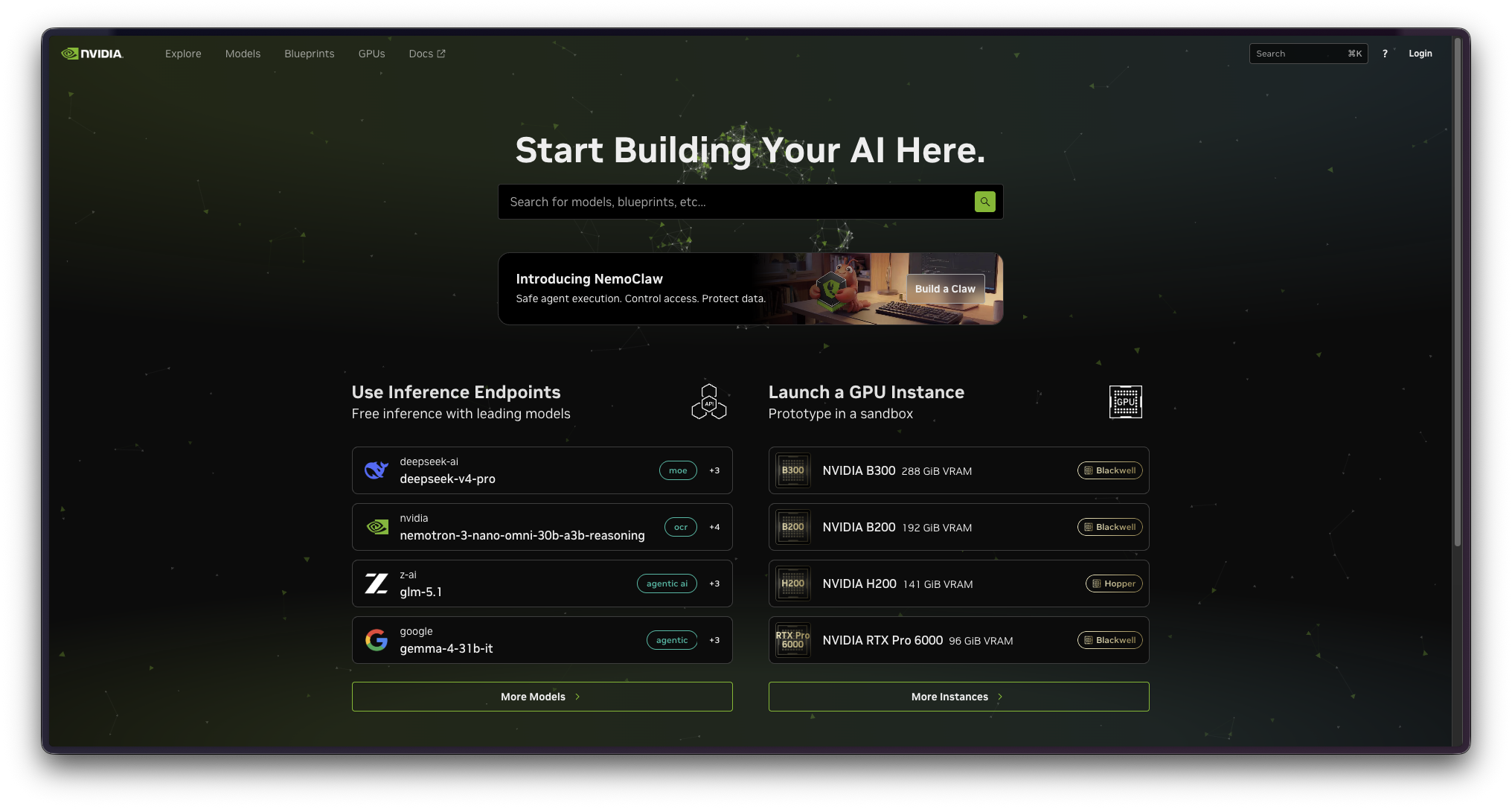Open the NVIDIA RTX Pro 6000 instance
The image size is (1512, 809).
958,640
